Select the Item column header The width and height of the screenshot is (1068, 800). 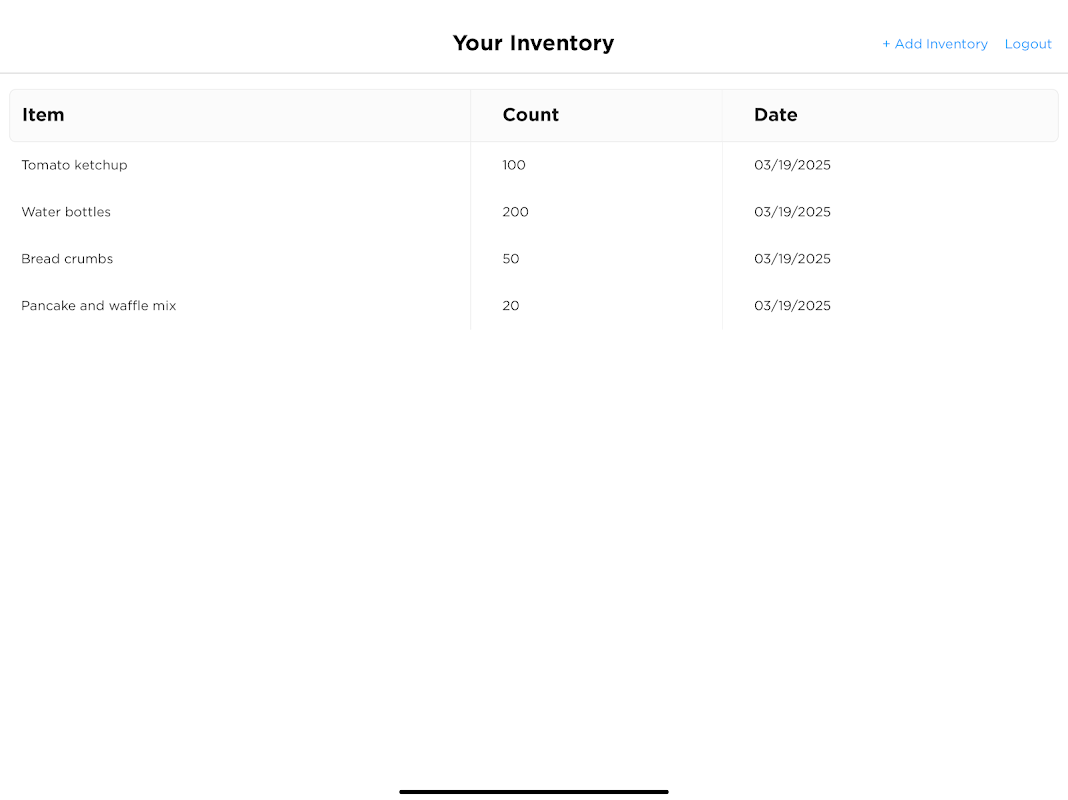(43, 115)
